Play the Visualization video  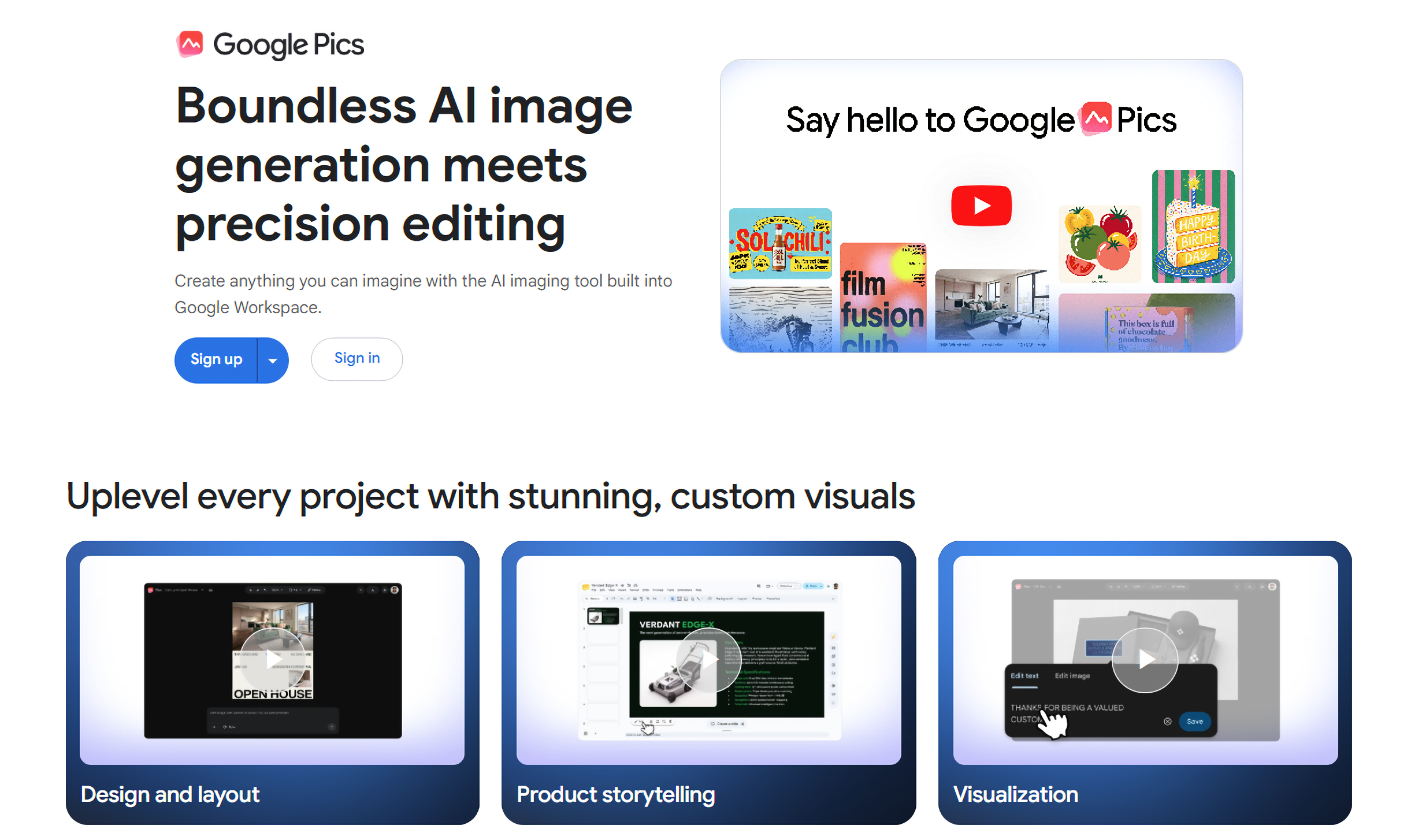pyautogui.click(x=1145, y=660)
